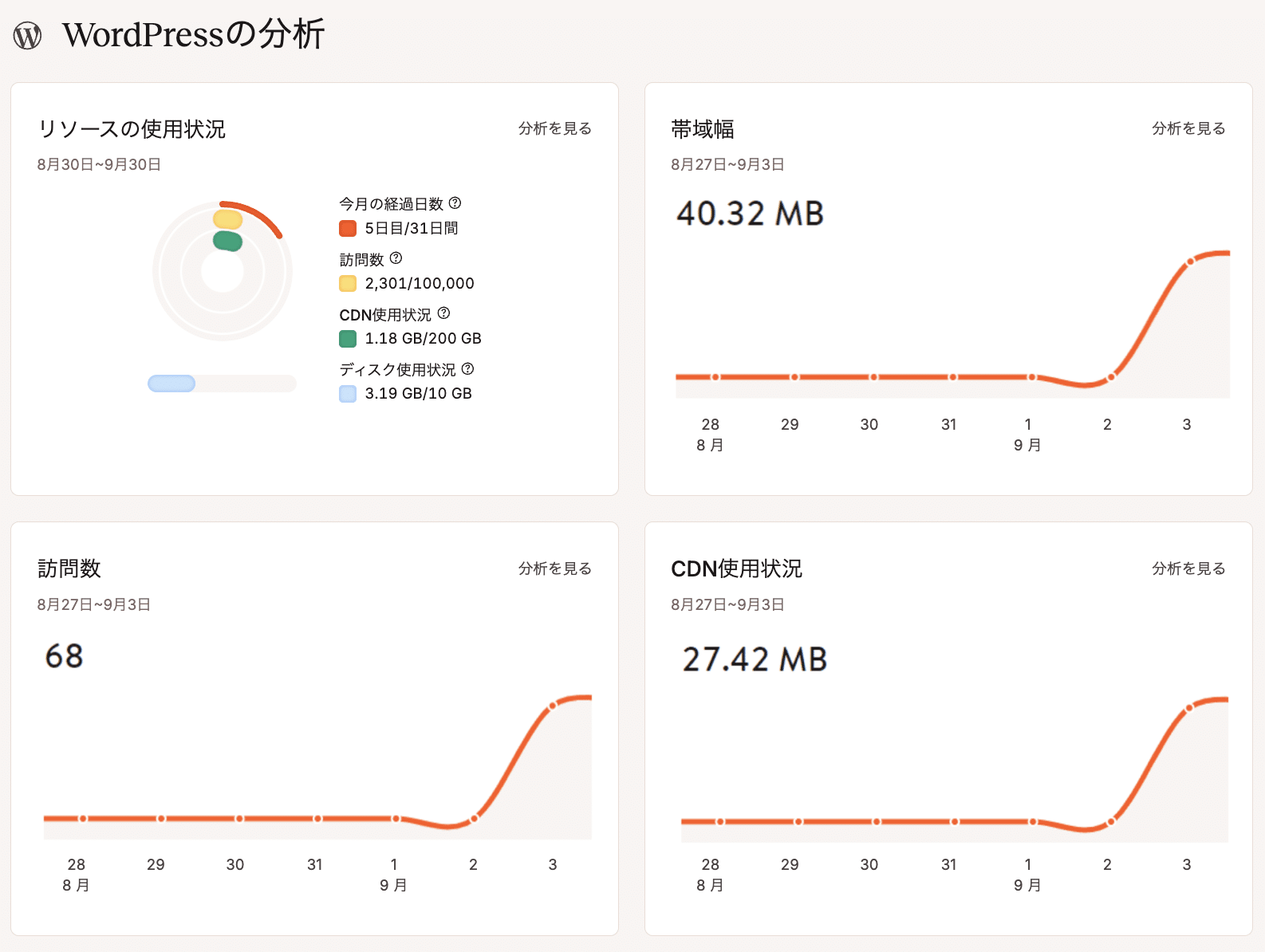Select the day 3 data point in 帯域幅 chart
The height and width of the screenshot is (952, 1265).
pyautogui.click(x=1190, y=262)
